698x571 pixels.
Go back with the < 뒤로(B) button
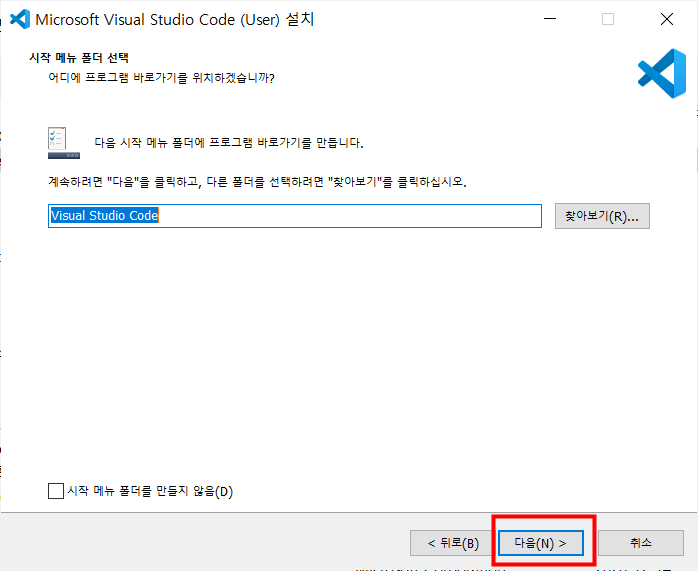453,543
